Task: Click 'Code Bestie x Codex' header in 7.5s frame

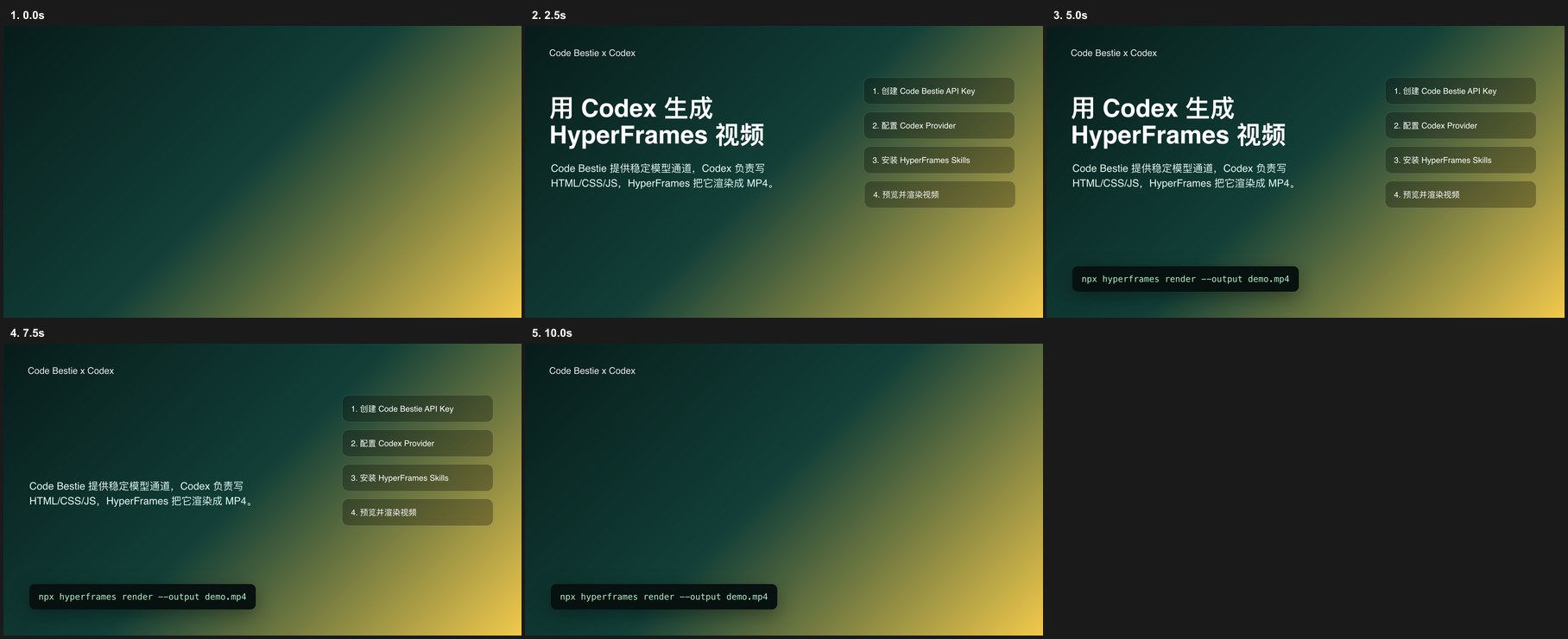Action: pyautogui.click(x=71, y=371)
